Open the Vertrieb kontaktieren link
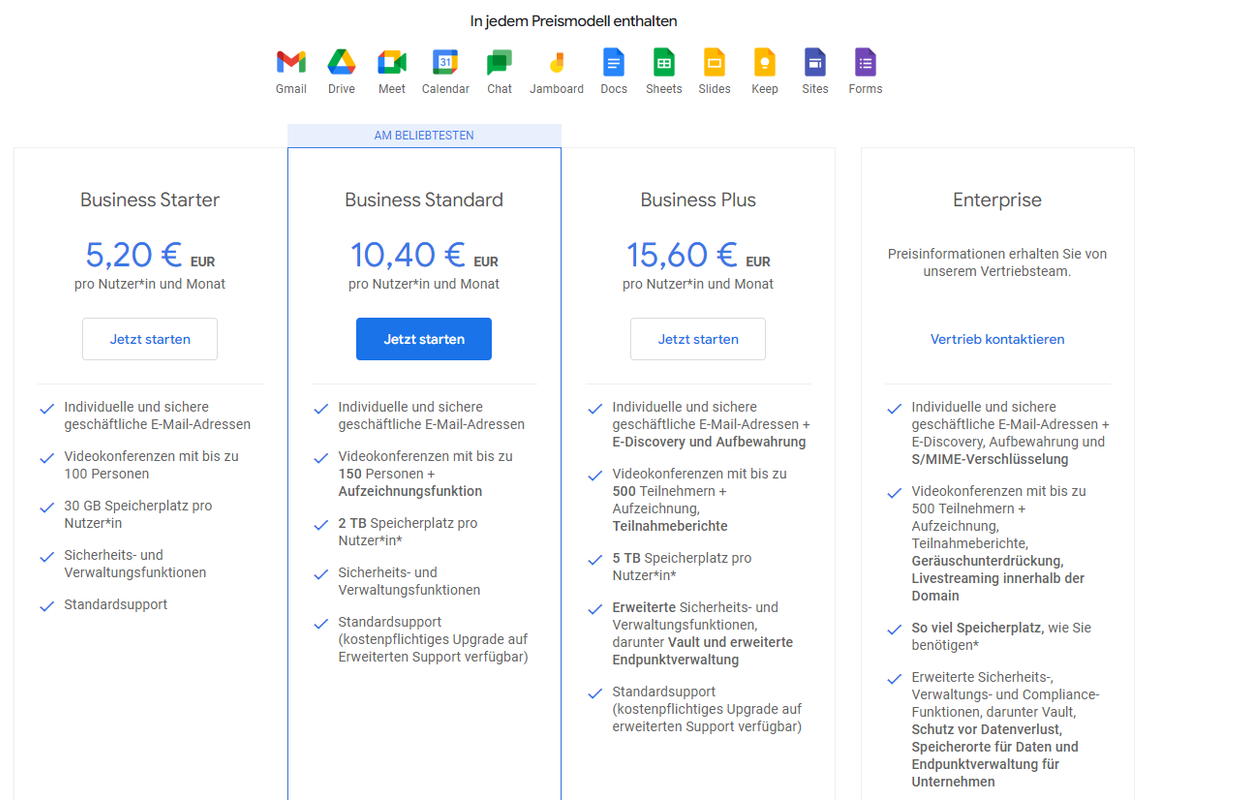The image size is (1248, 800). (997, 339)
